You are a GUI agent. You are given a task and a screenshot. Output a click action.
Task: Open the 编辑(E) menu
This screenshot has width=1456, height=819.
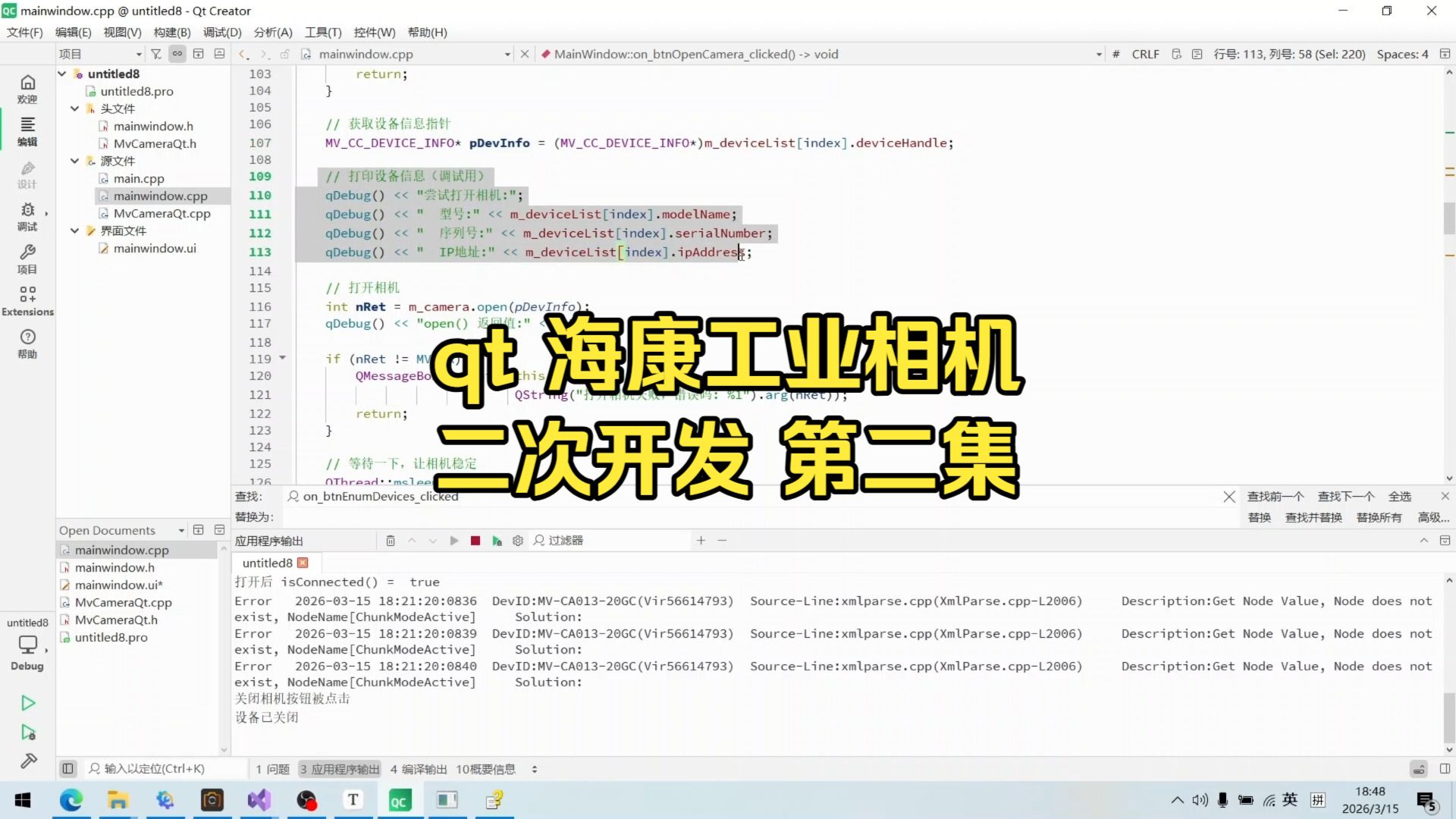[73, 33]
